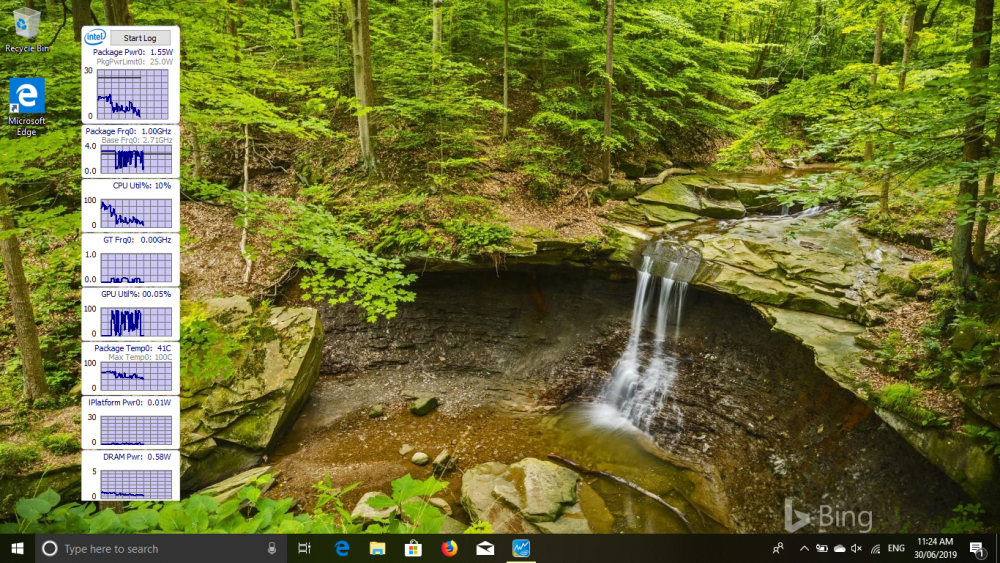
Task: Click the 'IPlatform Pwr0: 0.01W' label
Action: click(129, 402)
